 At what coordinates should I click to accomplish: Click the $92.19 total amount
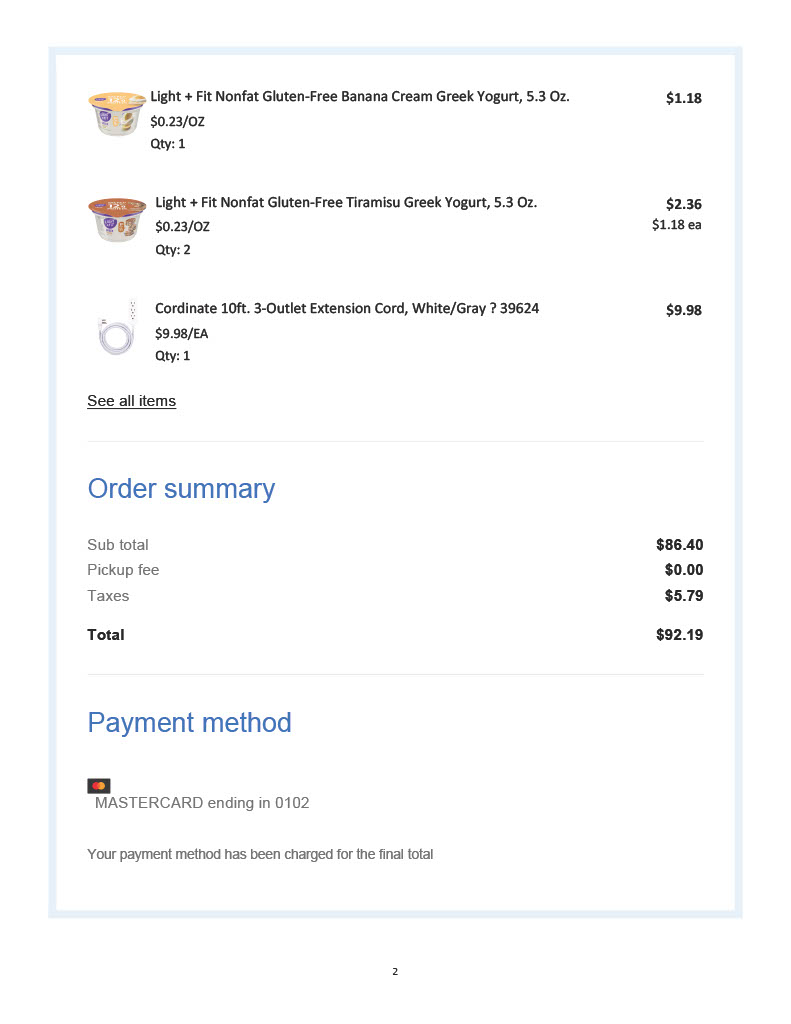pos(680,635)
